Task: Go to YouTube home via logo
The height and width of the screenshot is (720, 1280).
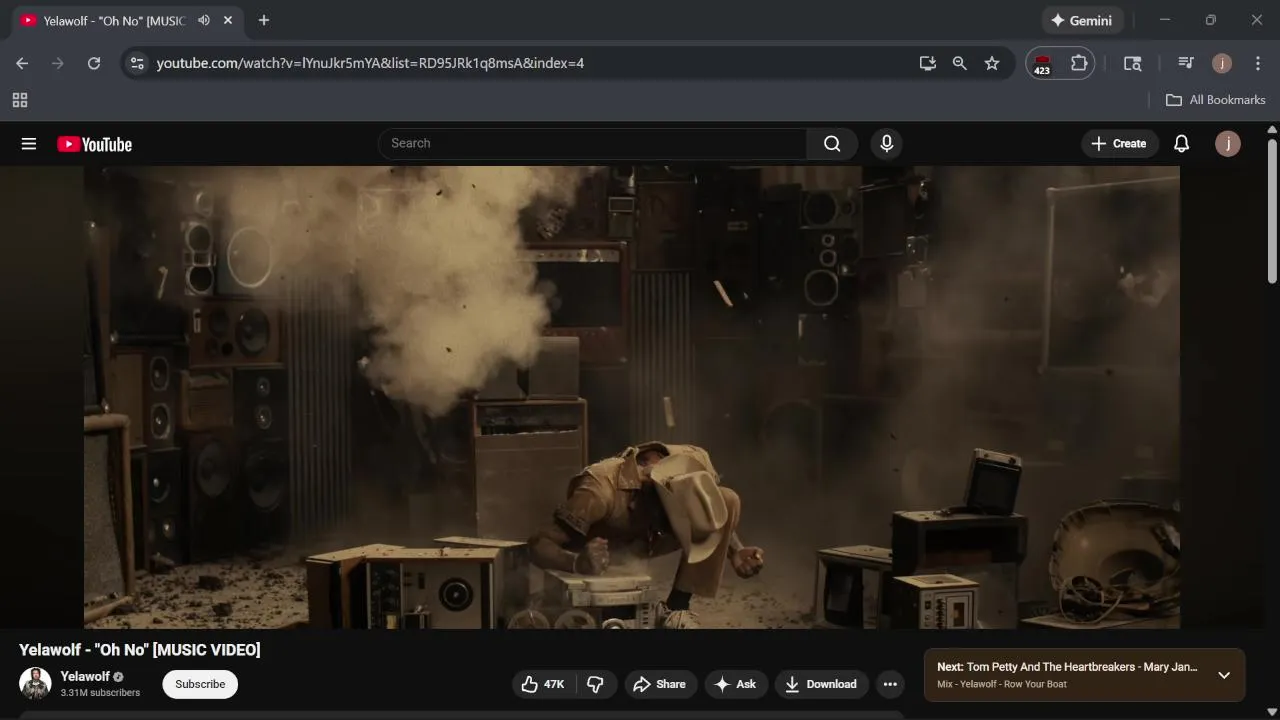Action: [x=94, y=144]
